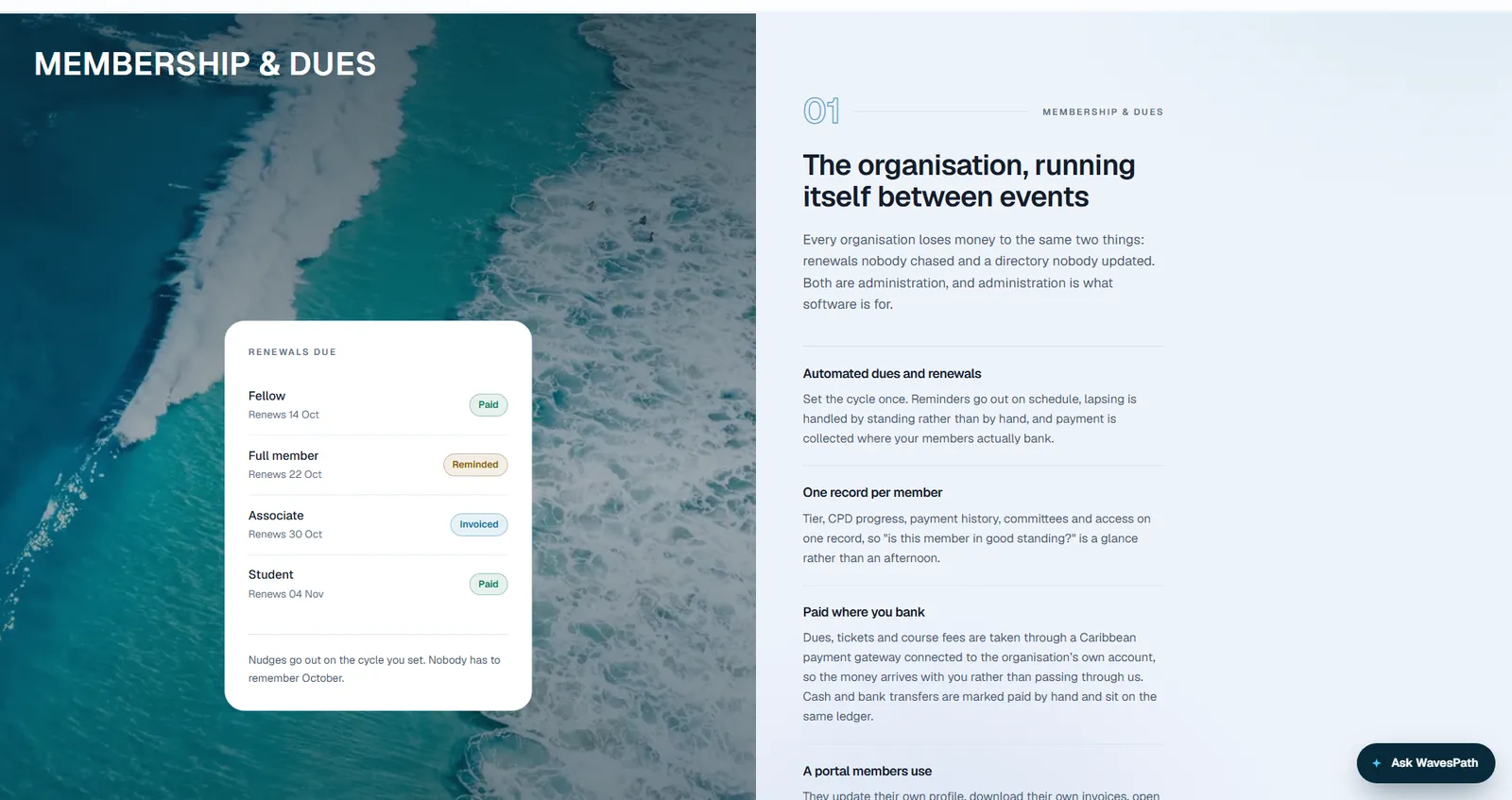Click the Paid badge on the Fellow row
Screen dimensions: 1512x800
[x=489, y=405]
